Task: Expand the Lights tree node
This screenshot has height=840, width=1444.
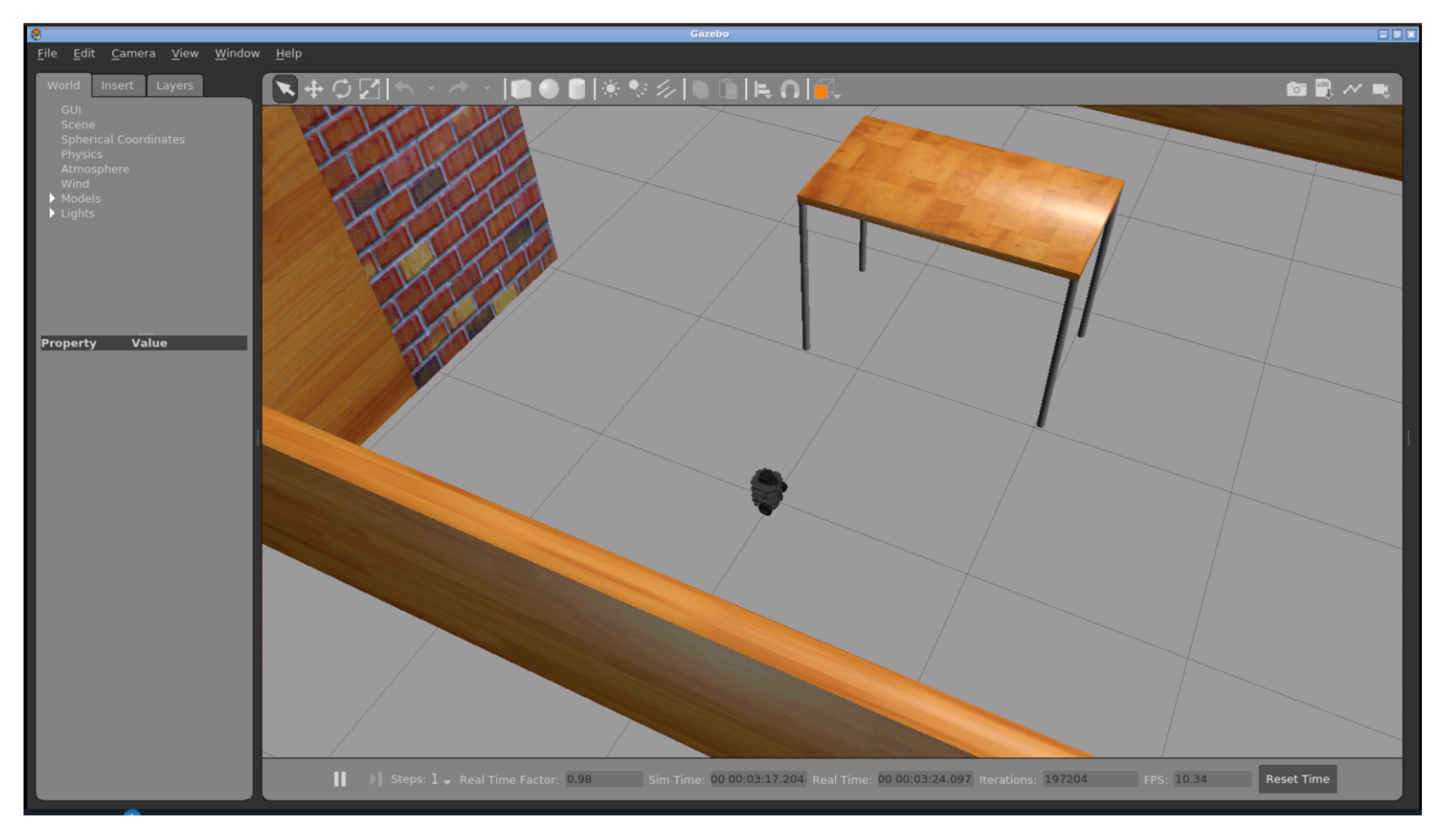Action: (x=52, y=213)
